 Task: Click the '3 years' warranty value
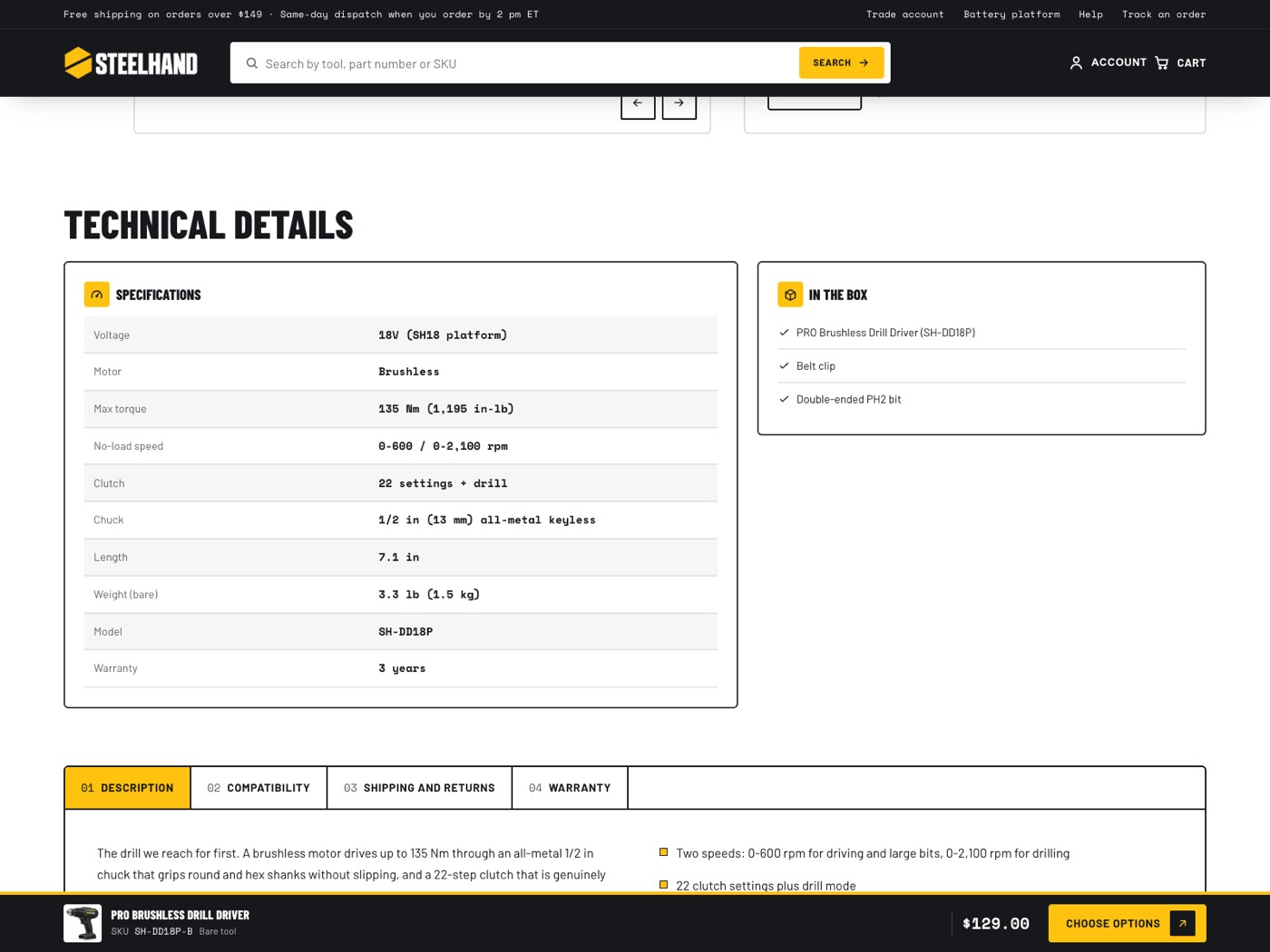pyautogui.click(x=402, y=668)
